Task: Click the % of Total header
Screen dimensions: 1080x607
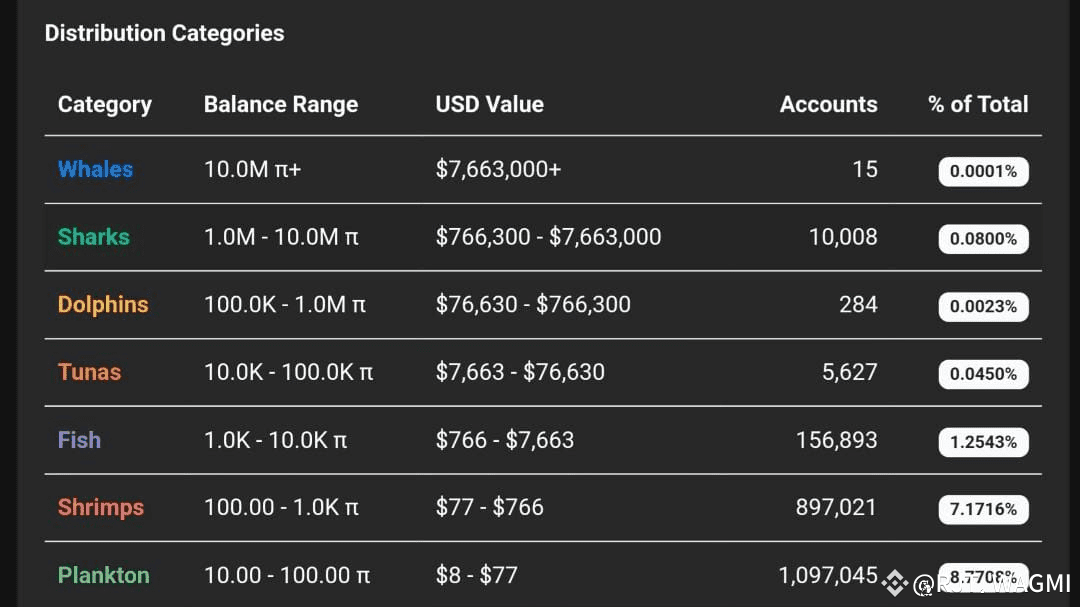Action: tap(978, 104)
